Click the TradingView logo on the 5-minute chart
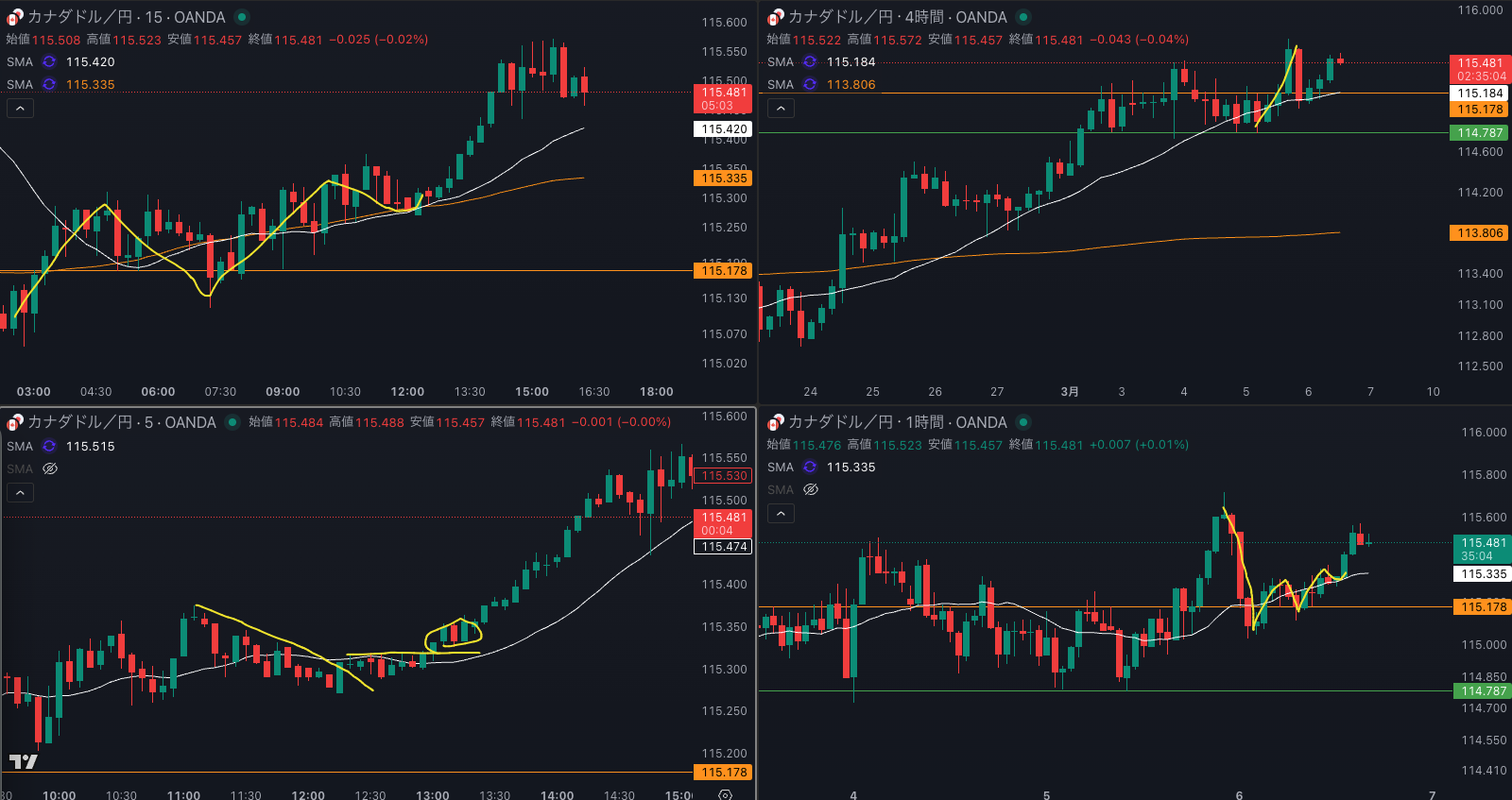The width and height of the screenshot is (1512, 800). click(x=24, y=761)
